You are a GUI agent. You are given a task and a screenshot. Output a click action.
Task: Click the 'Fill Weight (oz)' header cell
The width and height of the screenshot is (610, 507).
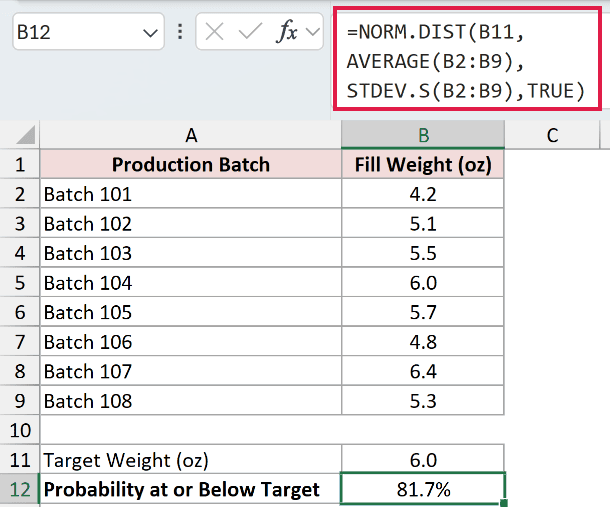point(423,164)
